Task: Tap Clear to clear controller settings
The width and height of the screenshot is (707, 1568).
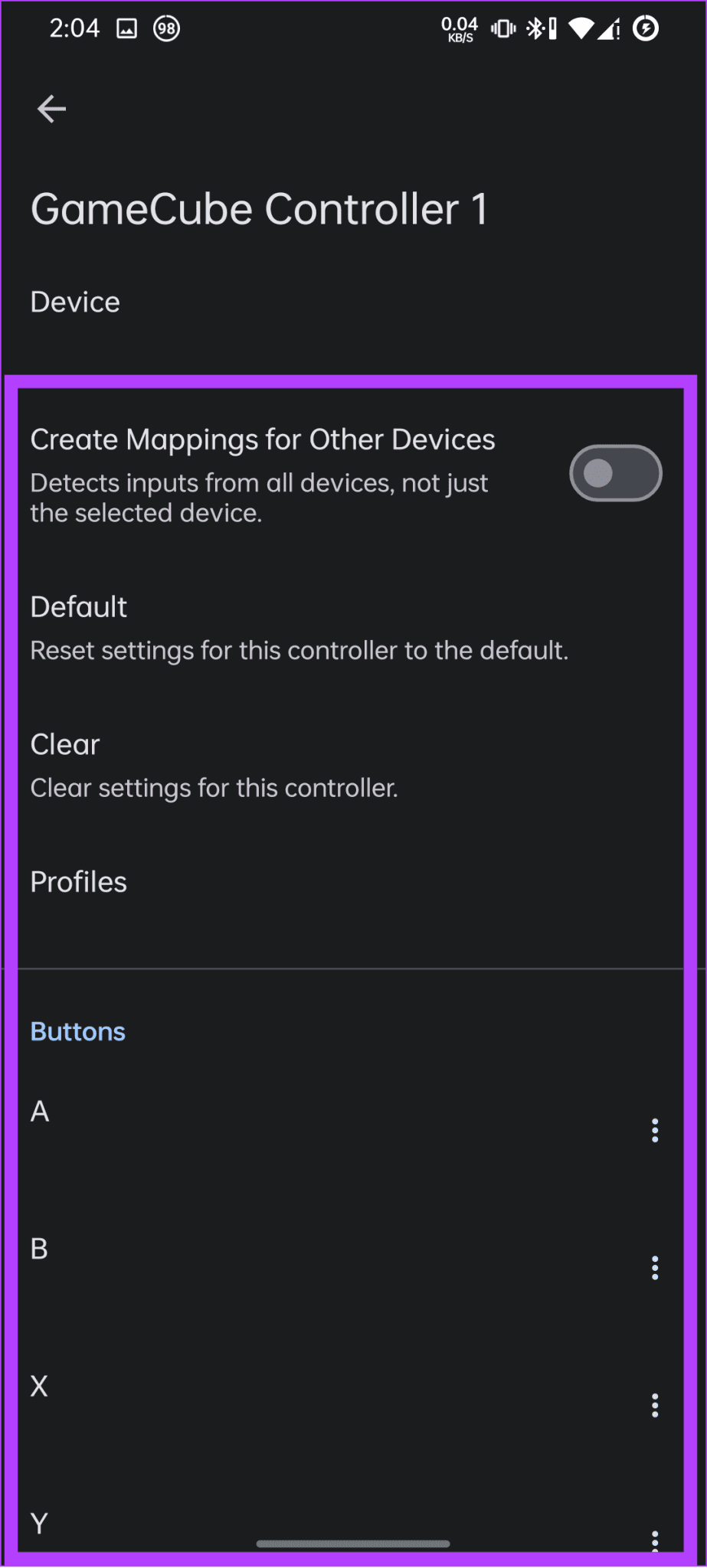Action: pos(214,765)
